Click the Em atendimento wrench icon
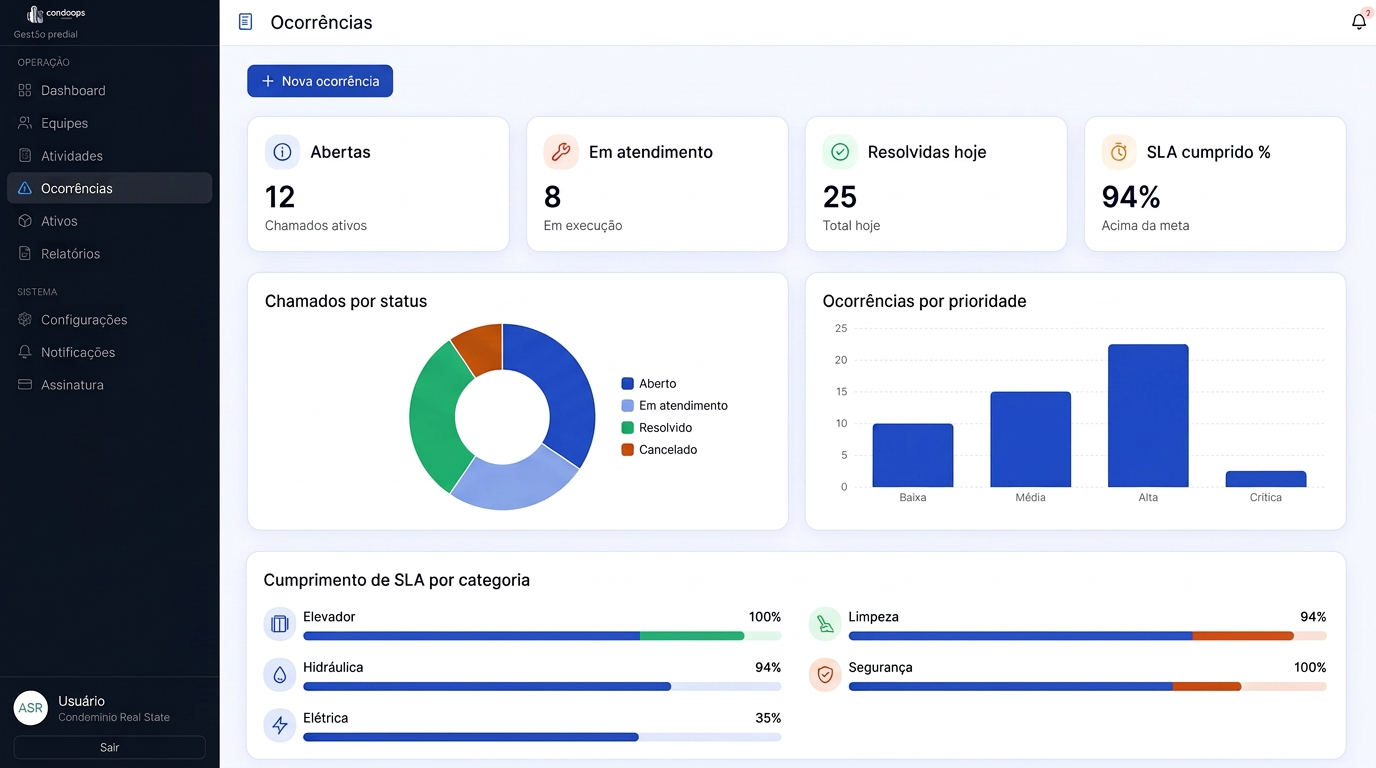Screen dimensions: 1376x768 tap(561, 152)
